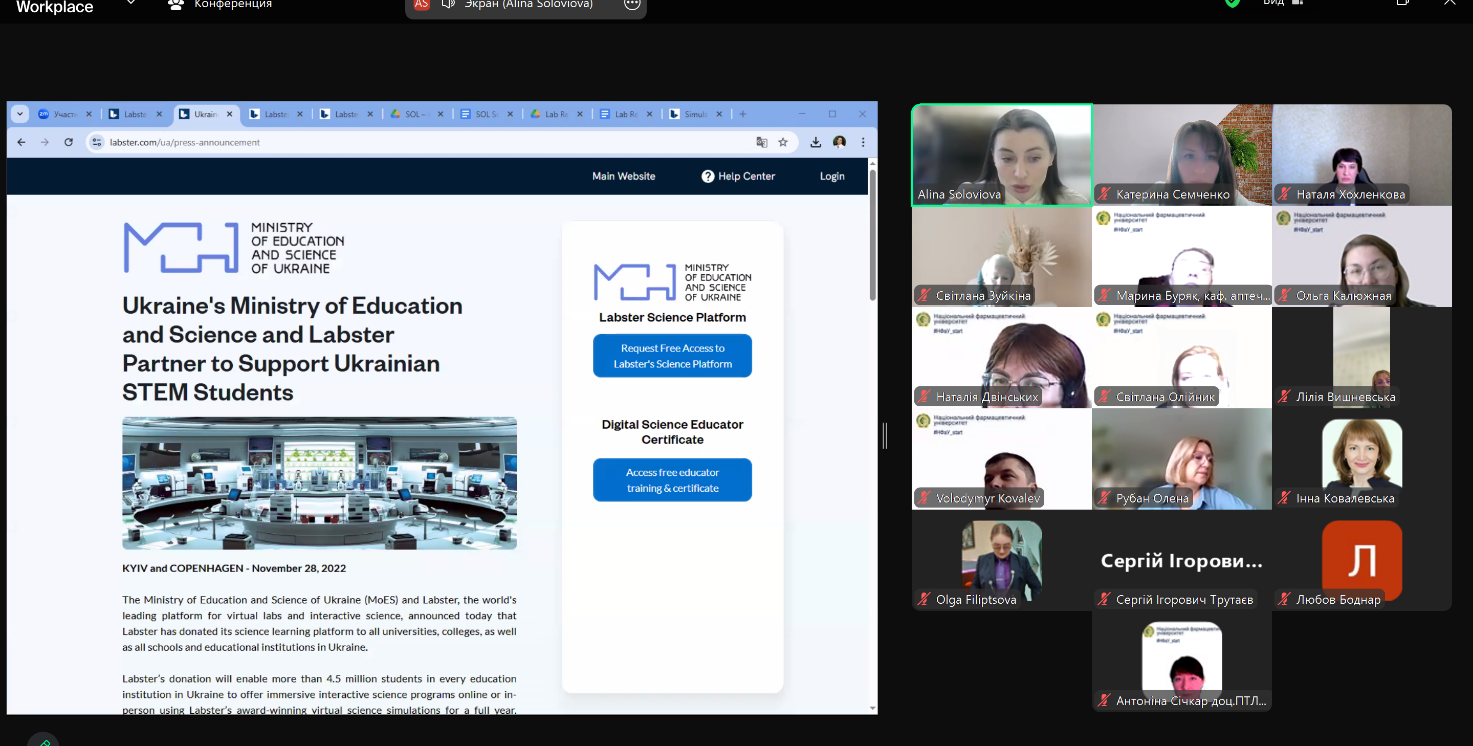Click the 'Digital Science Educator Certificate' heading
This screenshot has width=1473, height=746.
pos(672,432)
